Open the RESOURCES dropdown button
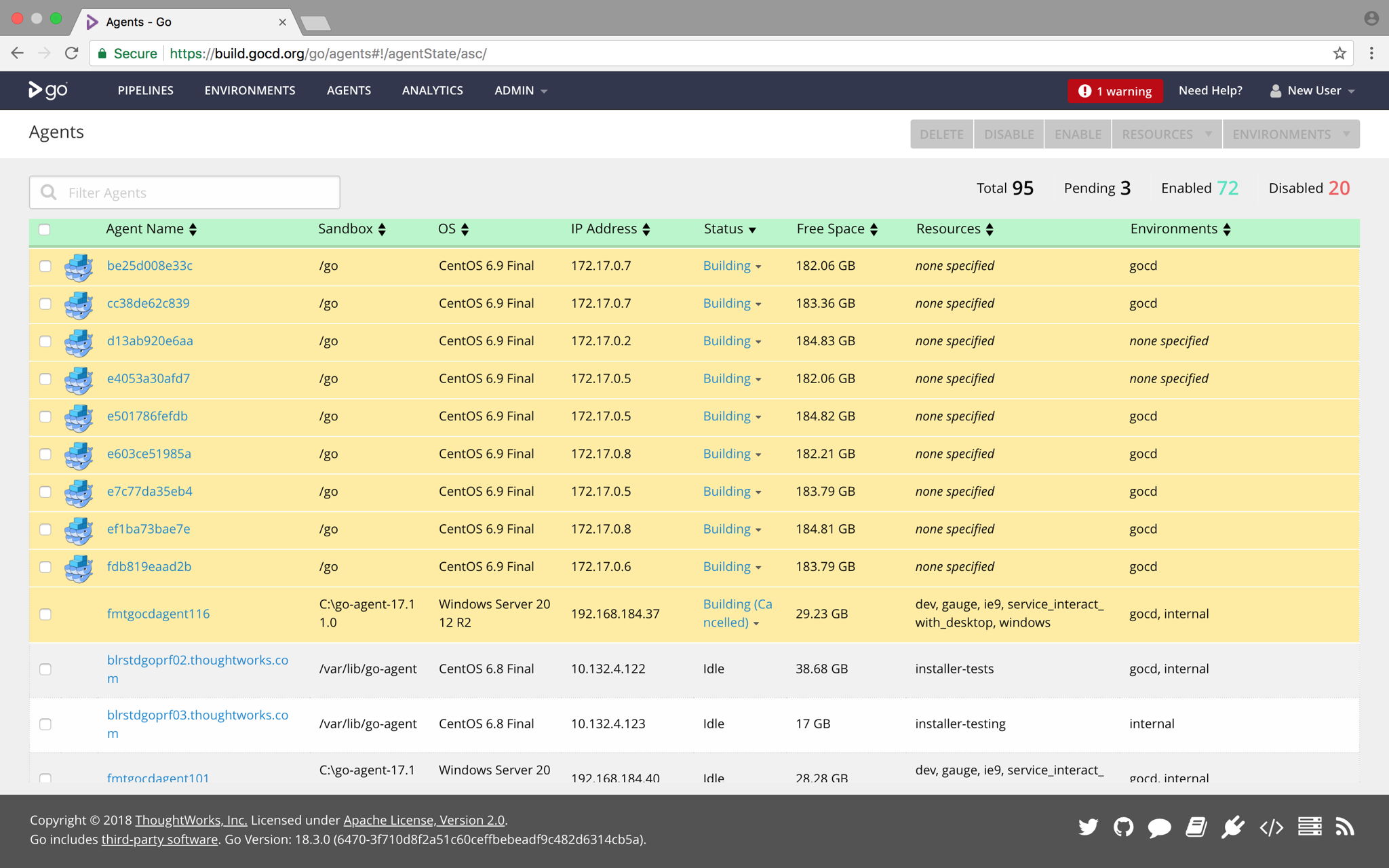Screen dimensions: 1389x868 [x=1167, y=134]
